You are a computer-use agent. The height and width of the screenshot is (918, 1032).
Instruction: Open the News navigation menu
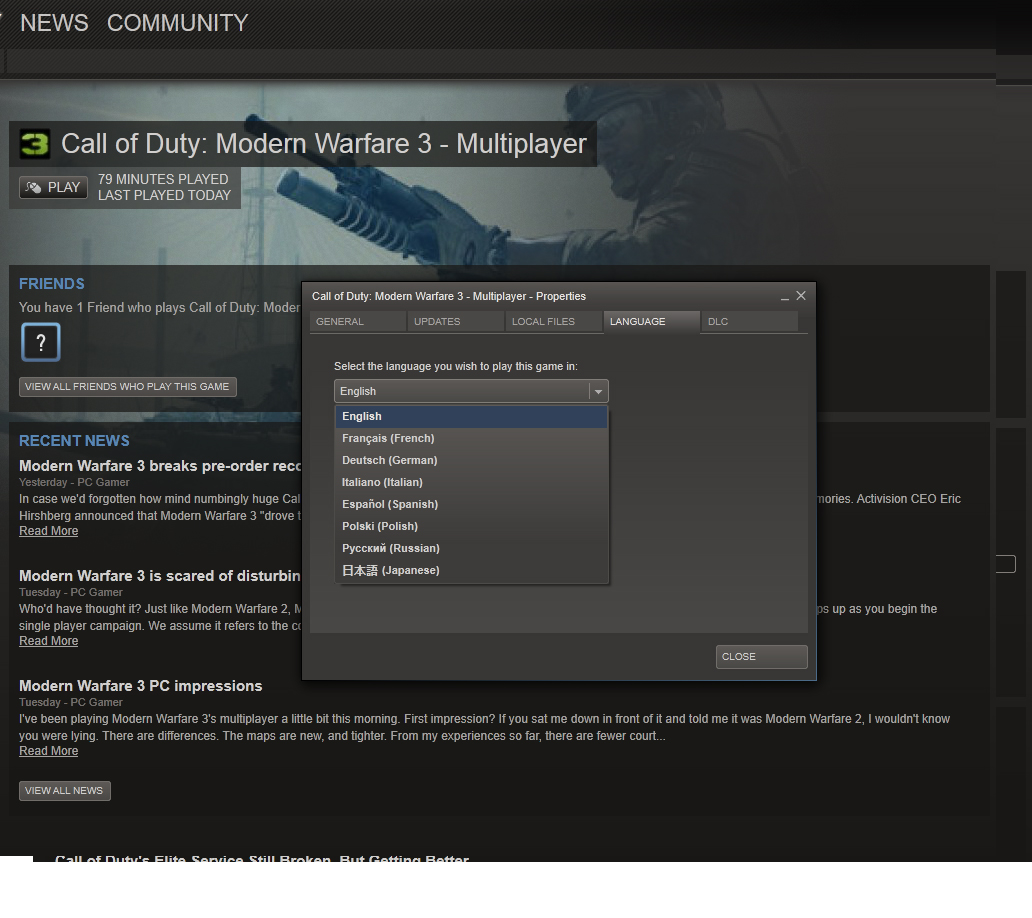click(54, 23)
